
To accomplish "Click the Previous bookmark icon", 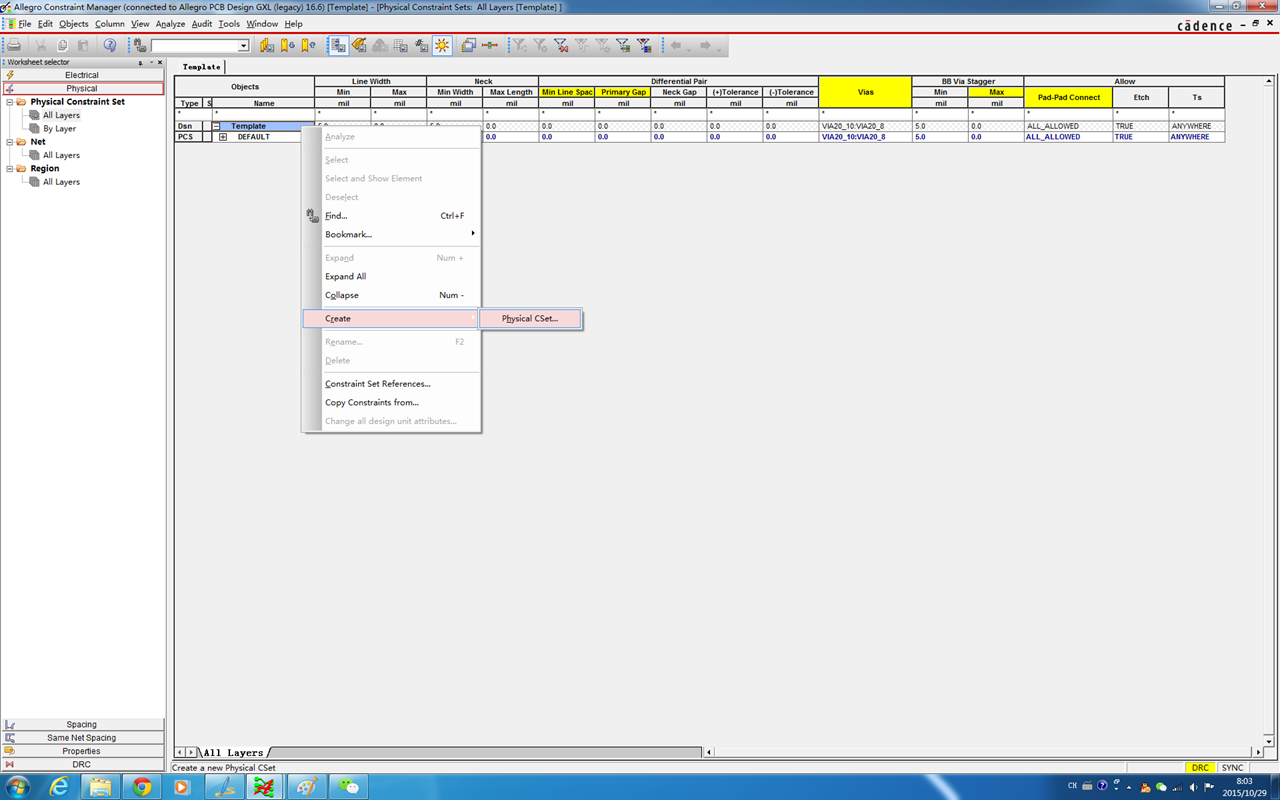I will pyautogui.click(x=309, y=45).
